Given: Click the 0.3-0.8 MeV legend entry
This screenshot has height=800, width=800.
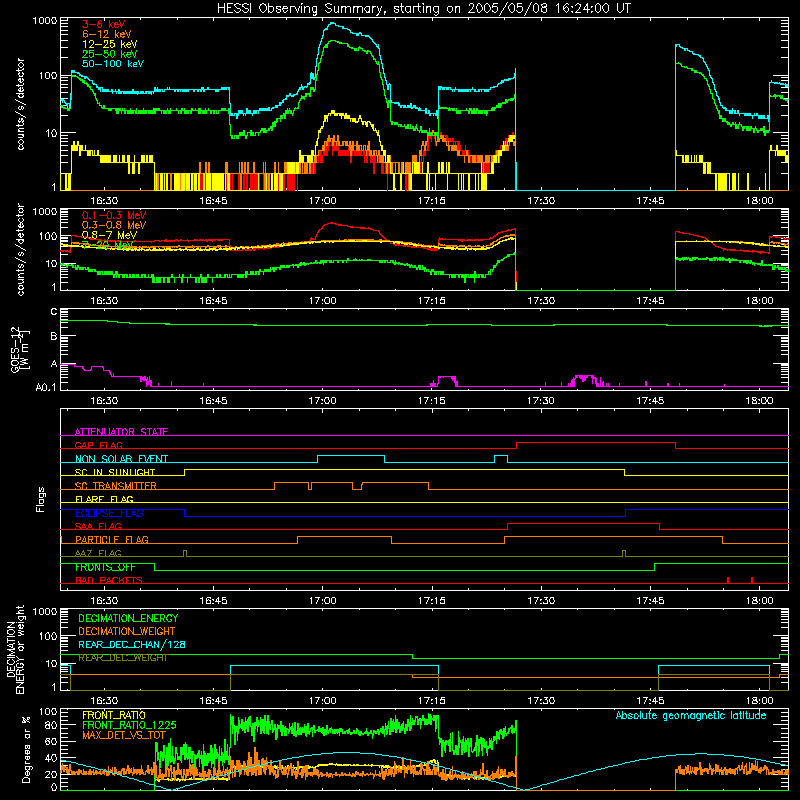Looking at the screenshot, I should [114, 225].
